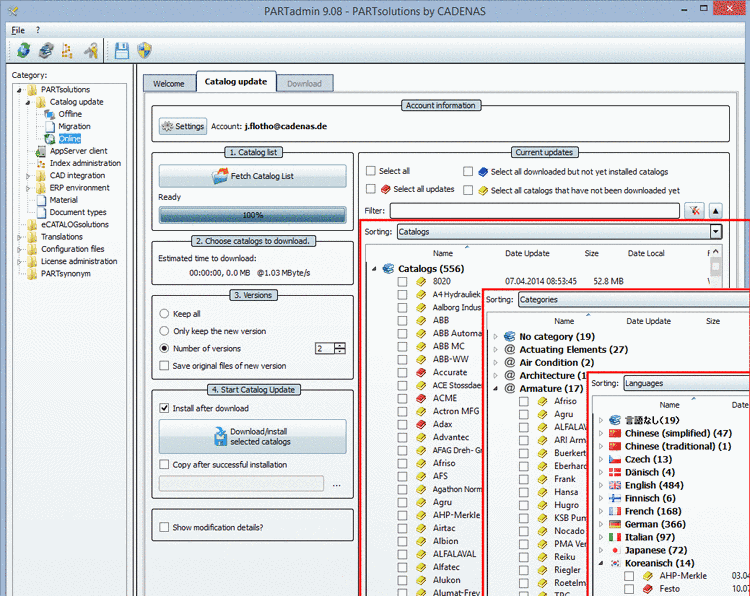The height and width of the screenshot is (596, 750).
Task: Click the Migration document icon
Action: (50, 126)
